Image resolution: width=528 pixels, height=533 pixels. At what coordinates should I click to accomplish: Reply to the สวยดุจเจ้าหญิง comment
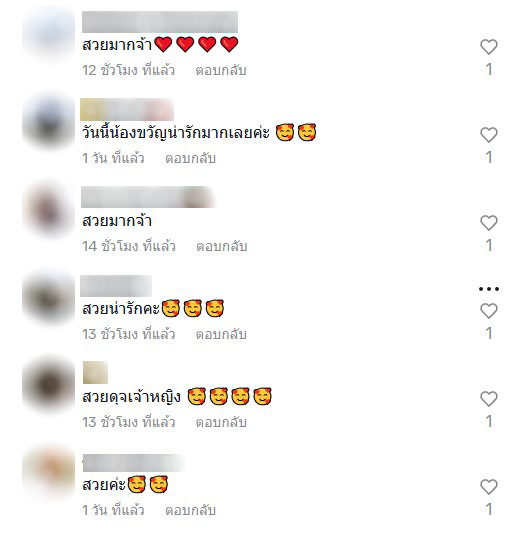click(221, 422)
